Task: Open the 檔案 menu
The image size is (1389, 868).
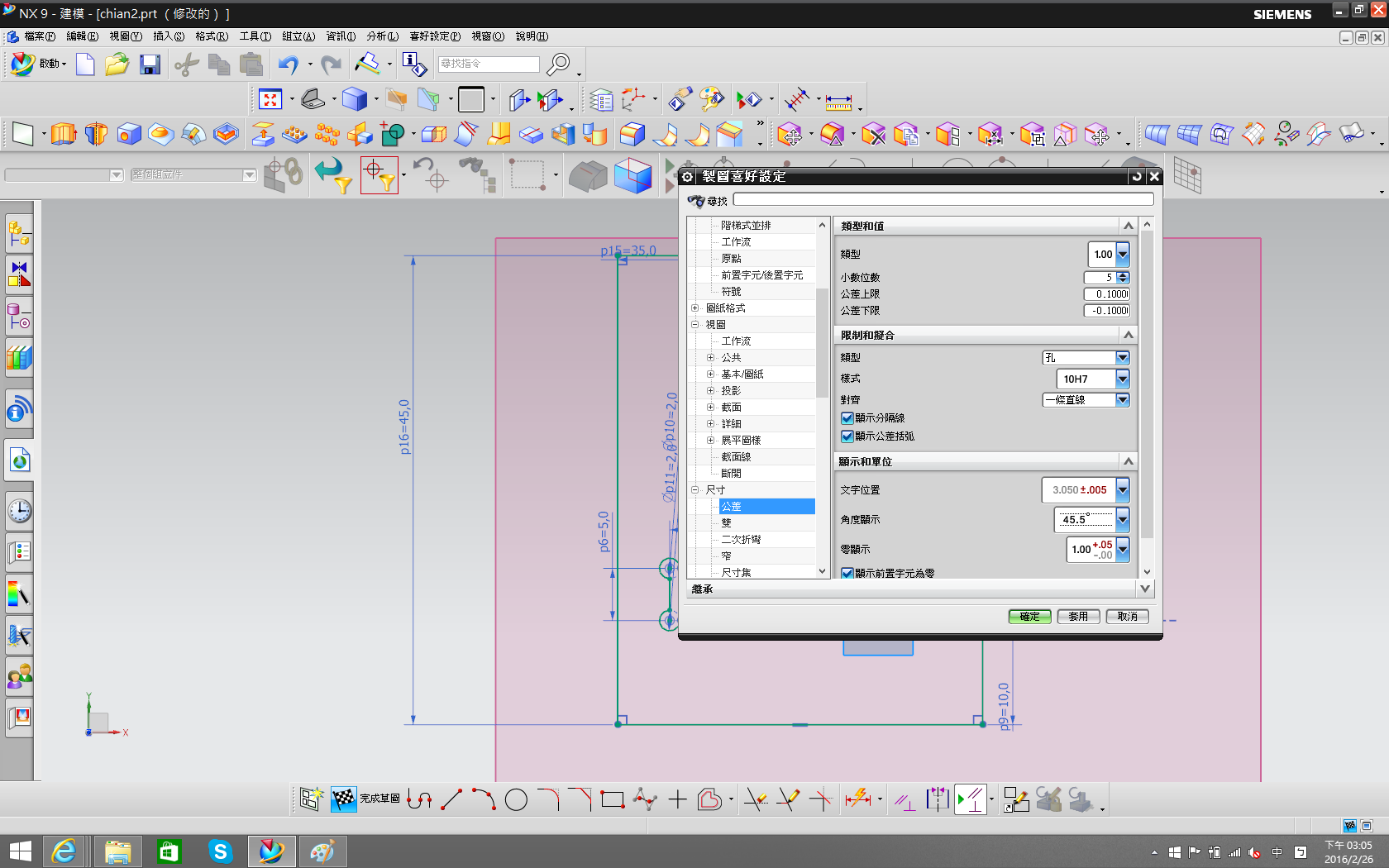Action: click(x=38, y=36)
